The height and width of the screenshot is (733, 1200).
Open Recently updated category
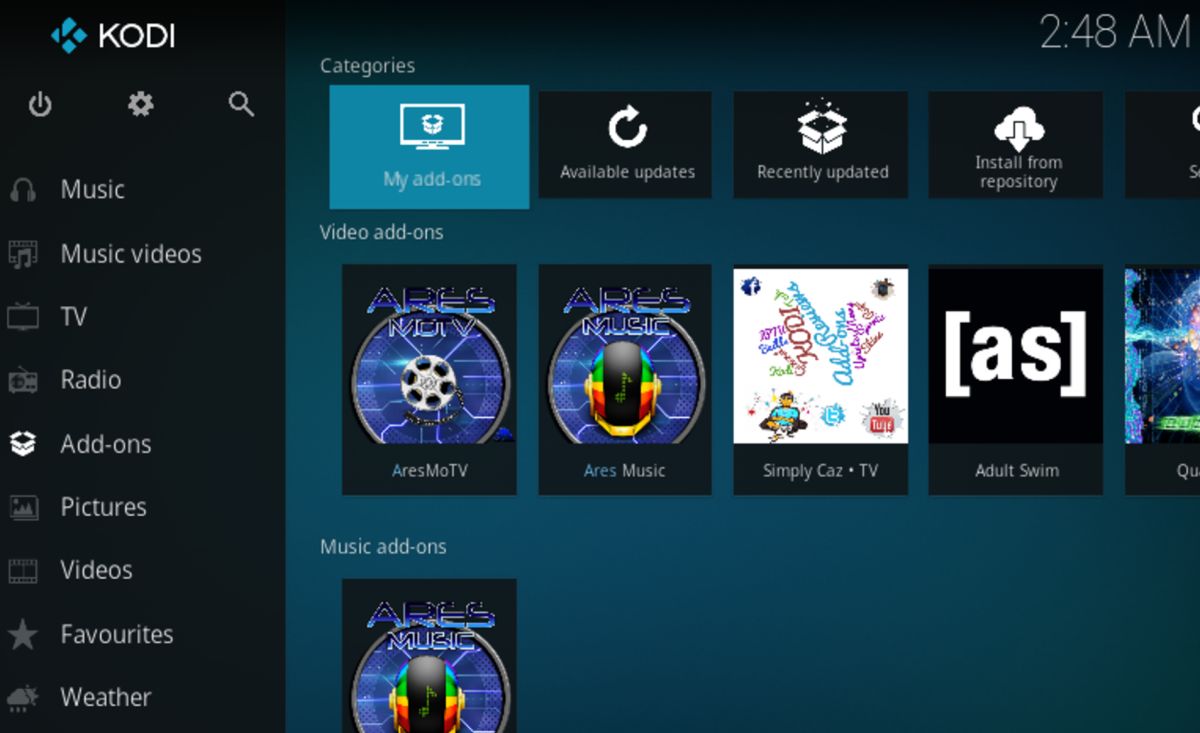click(821, 145)
